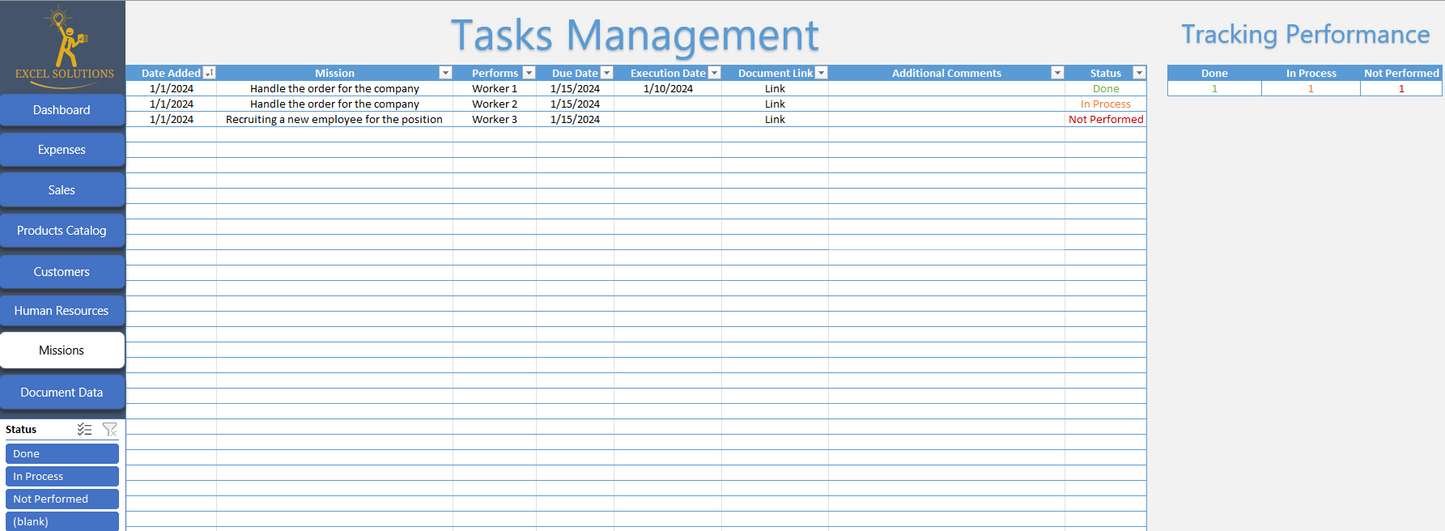Clear the Status slicer filter icon
Screen dimensions: 1445x531
pyautogui.click(x=110, y=429)
